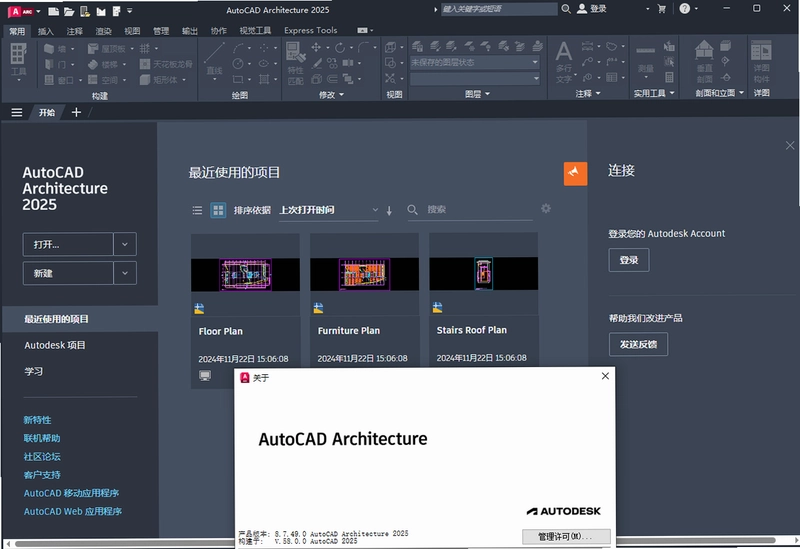Select the 矩形体 (Box) tool
This screenshot has width=800, height=549.
click(x=159, y=80)
